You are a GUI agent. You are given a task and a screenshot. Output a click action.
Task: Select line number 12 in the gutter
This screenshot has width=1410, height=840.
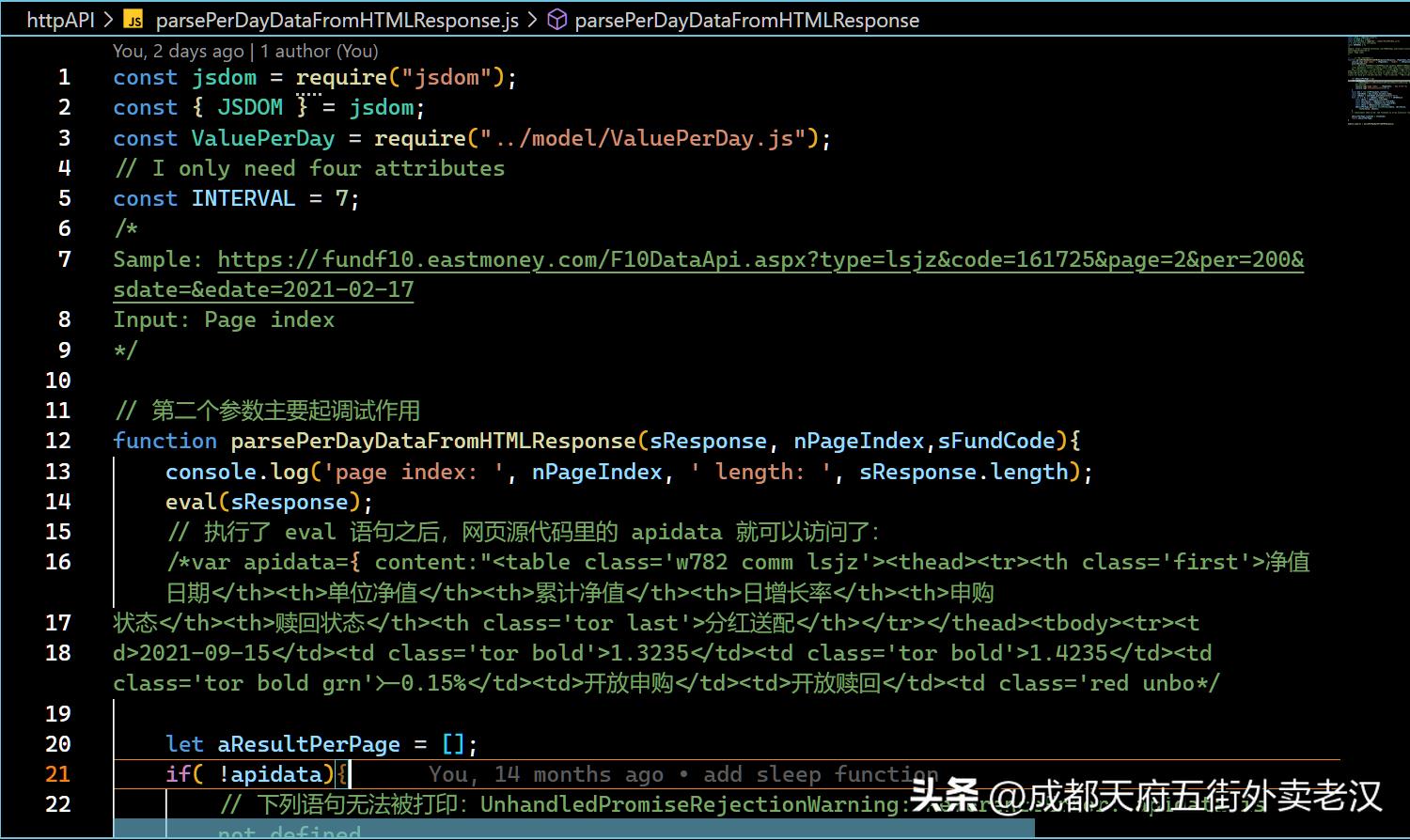(58, 441)
